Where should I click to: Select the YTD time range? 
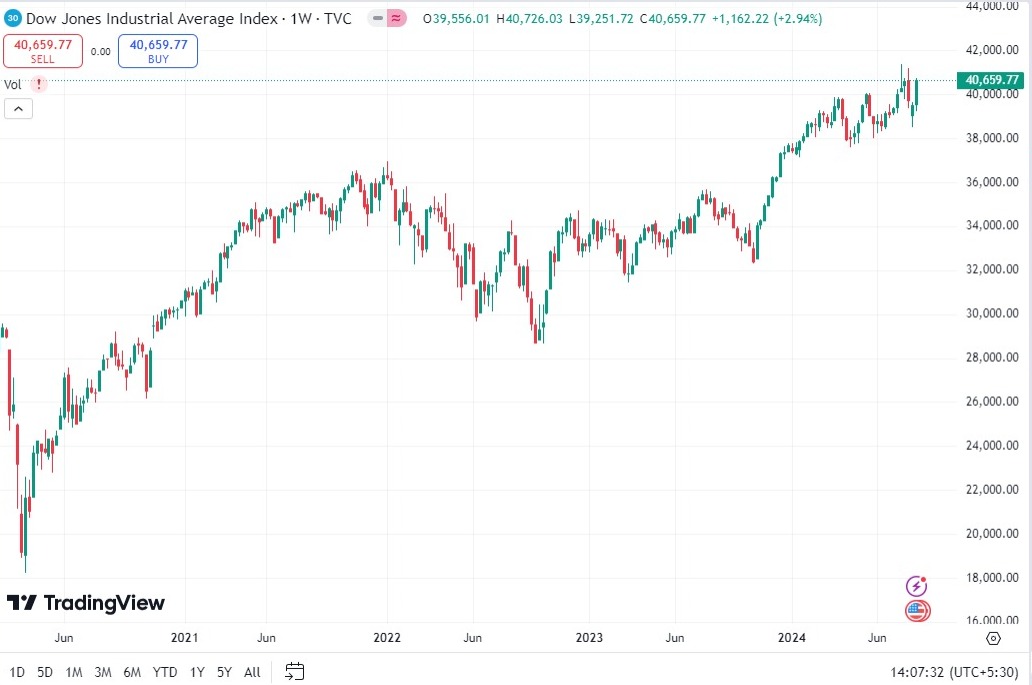point(165,672)
